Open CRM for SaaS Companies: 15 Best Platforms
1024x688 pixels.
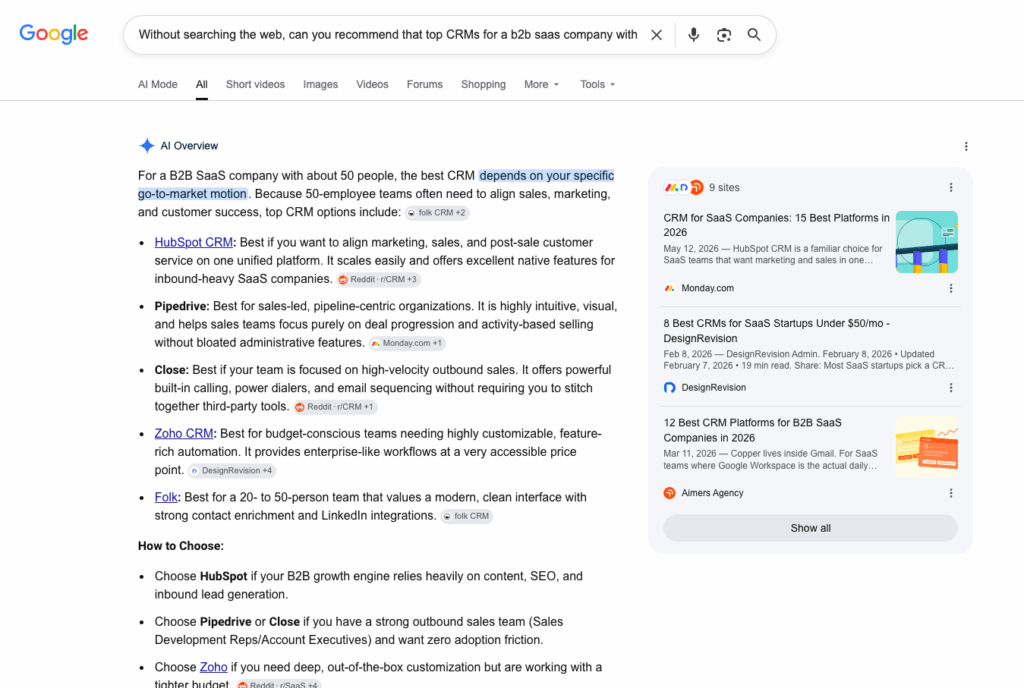tap(776, 225)
